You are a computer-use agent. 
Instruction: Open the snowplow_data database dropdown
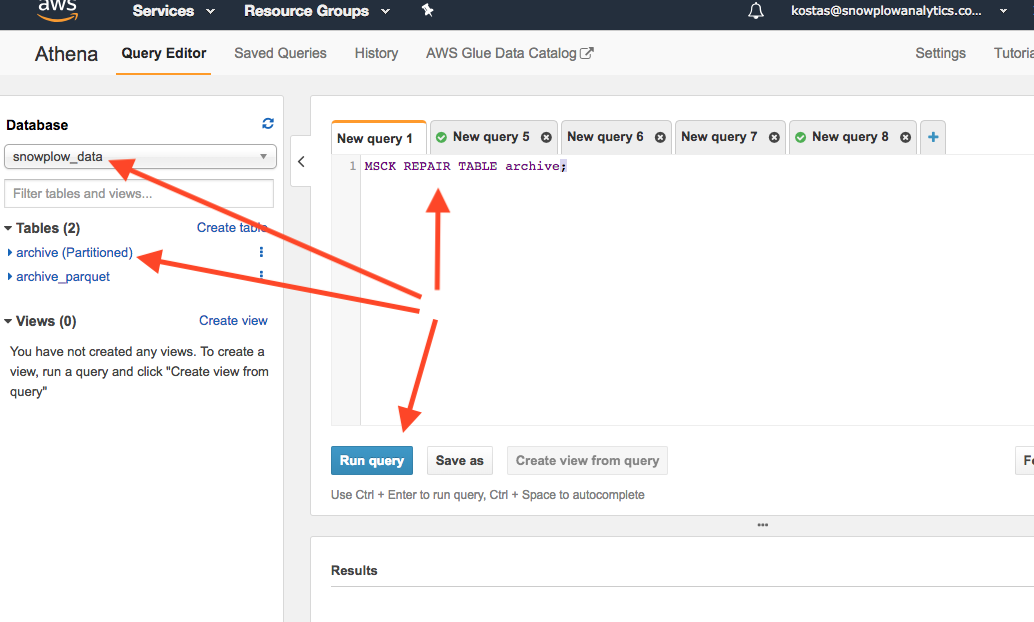point(140,157)
